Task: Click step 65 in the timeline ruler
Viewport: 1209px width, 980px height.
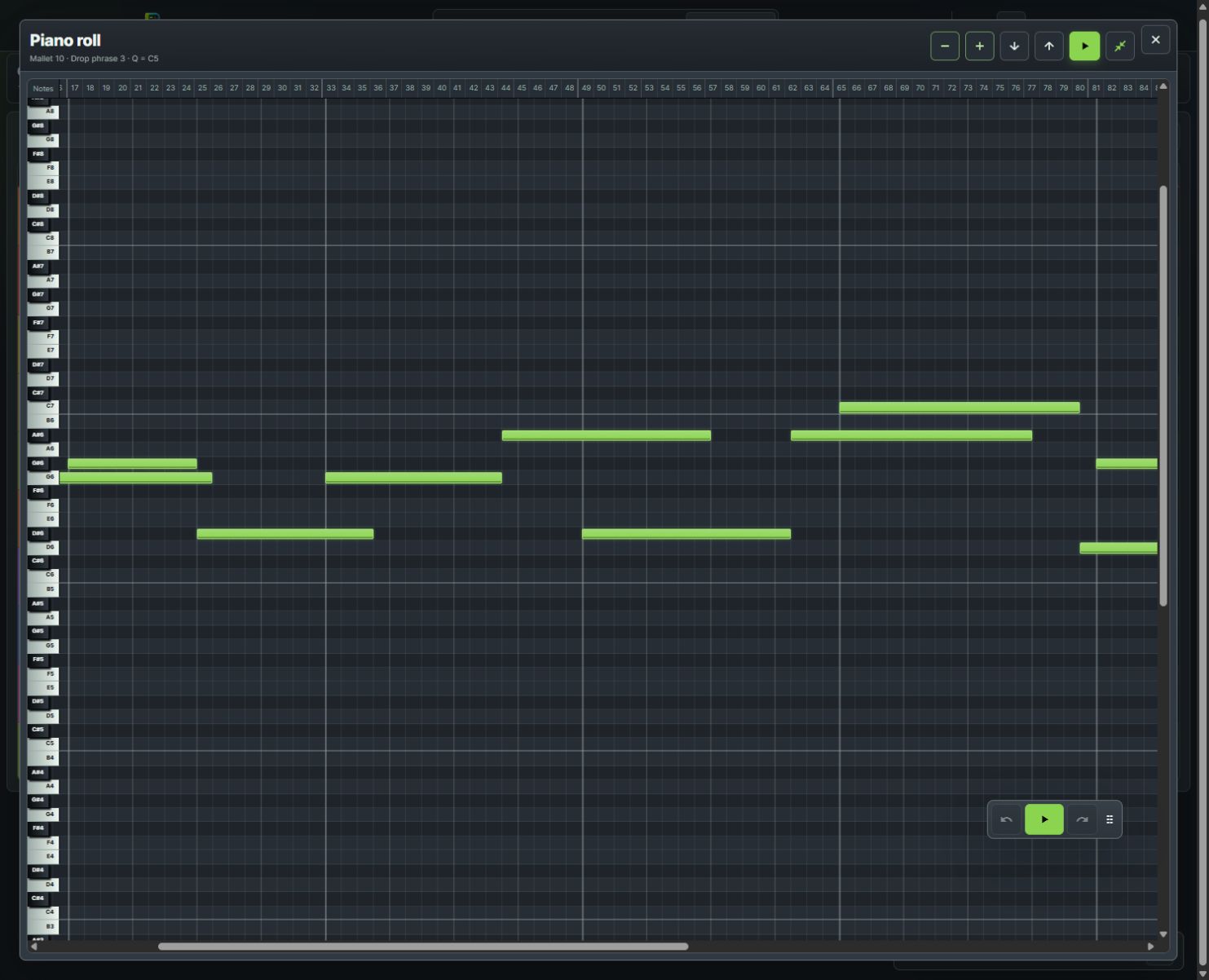Action: (x=841, y=88)
